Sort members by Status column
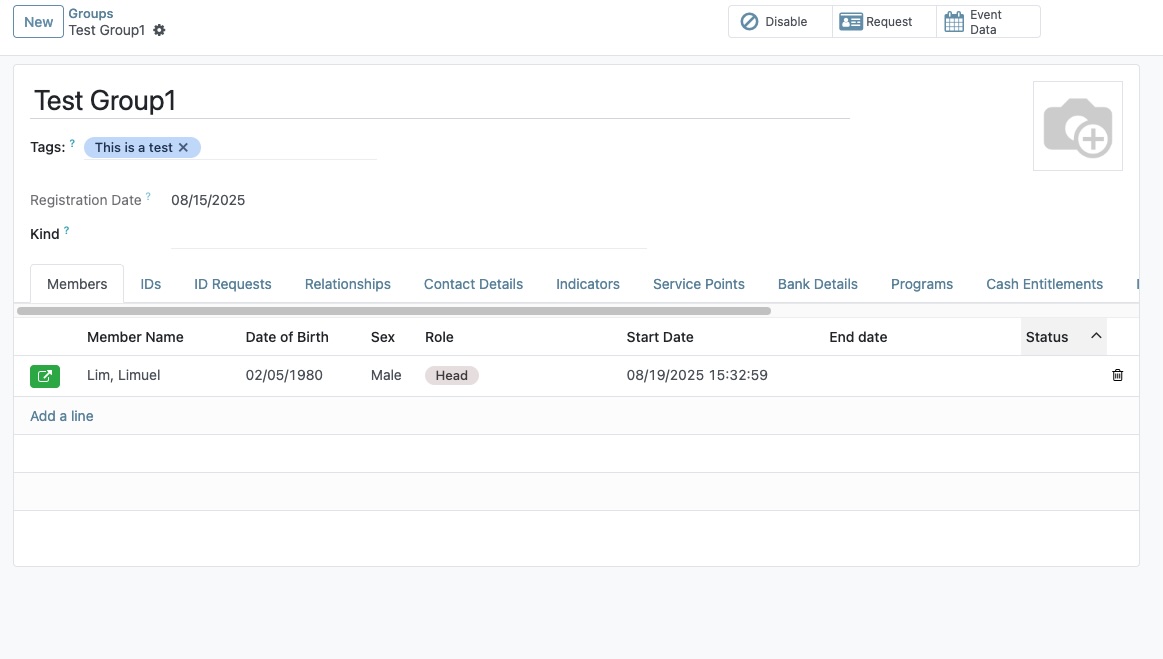The width and height of the screenshot is (1163, 659). coord(1047,337)
